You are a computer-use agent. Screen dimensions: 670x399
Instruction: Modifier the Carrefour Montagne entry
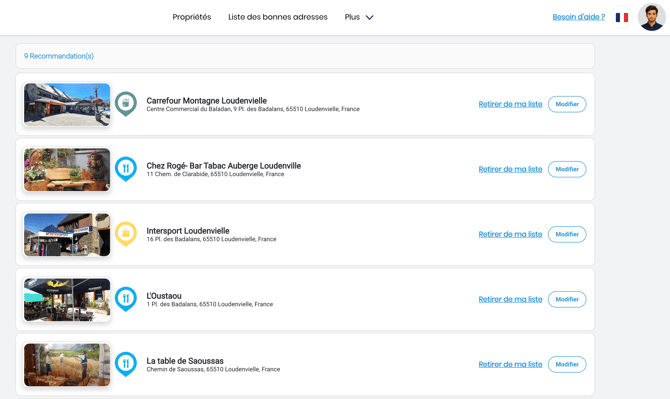[567, 104]
